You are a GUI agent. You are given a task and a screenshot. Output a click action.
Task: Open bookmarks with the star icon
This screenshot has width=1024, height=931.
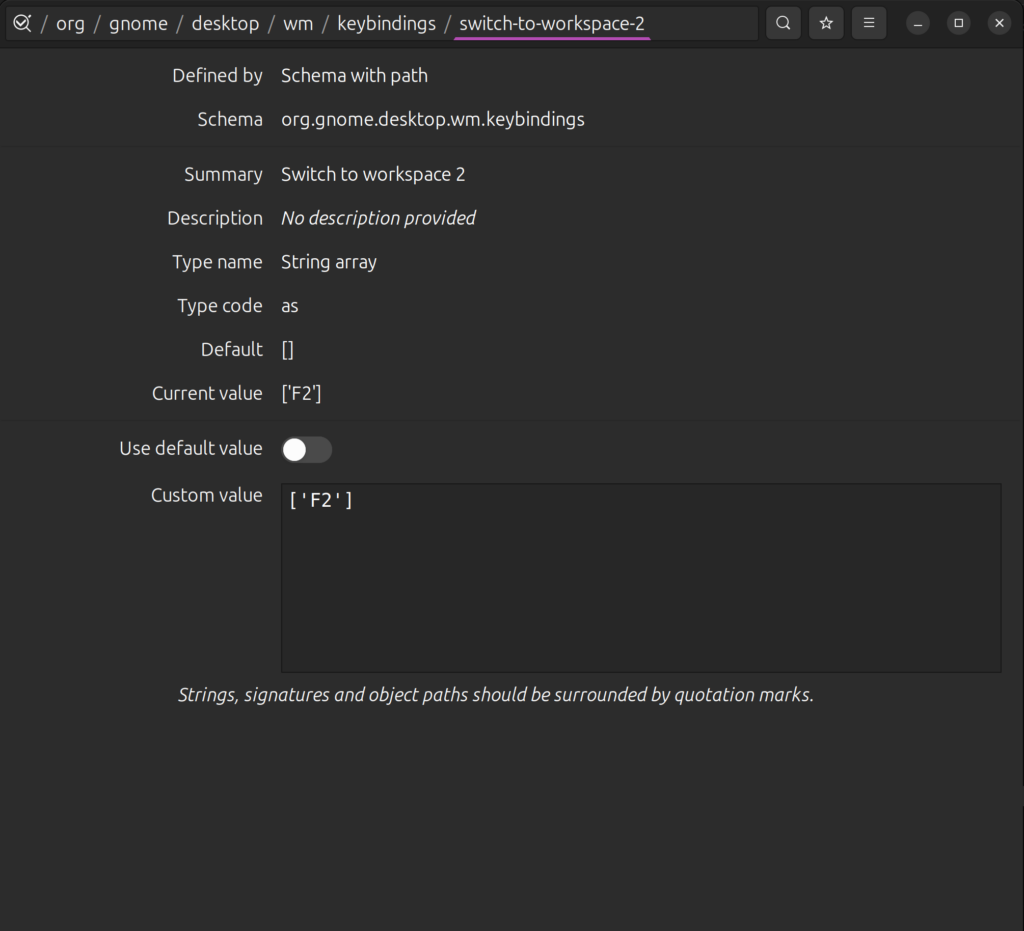click(x=826, y=23)
